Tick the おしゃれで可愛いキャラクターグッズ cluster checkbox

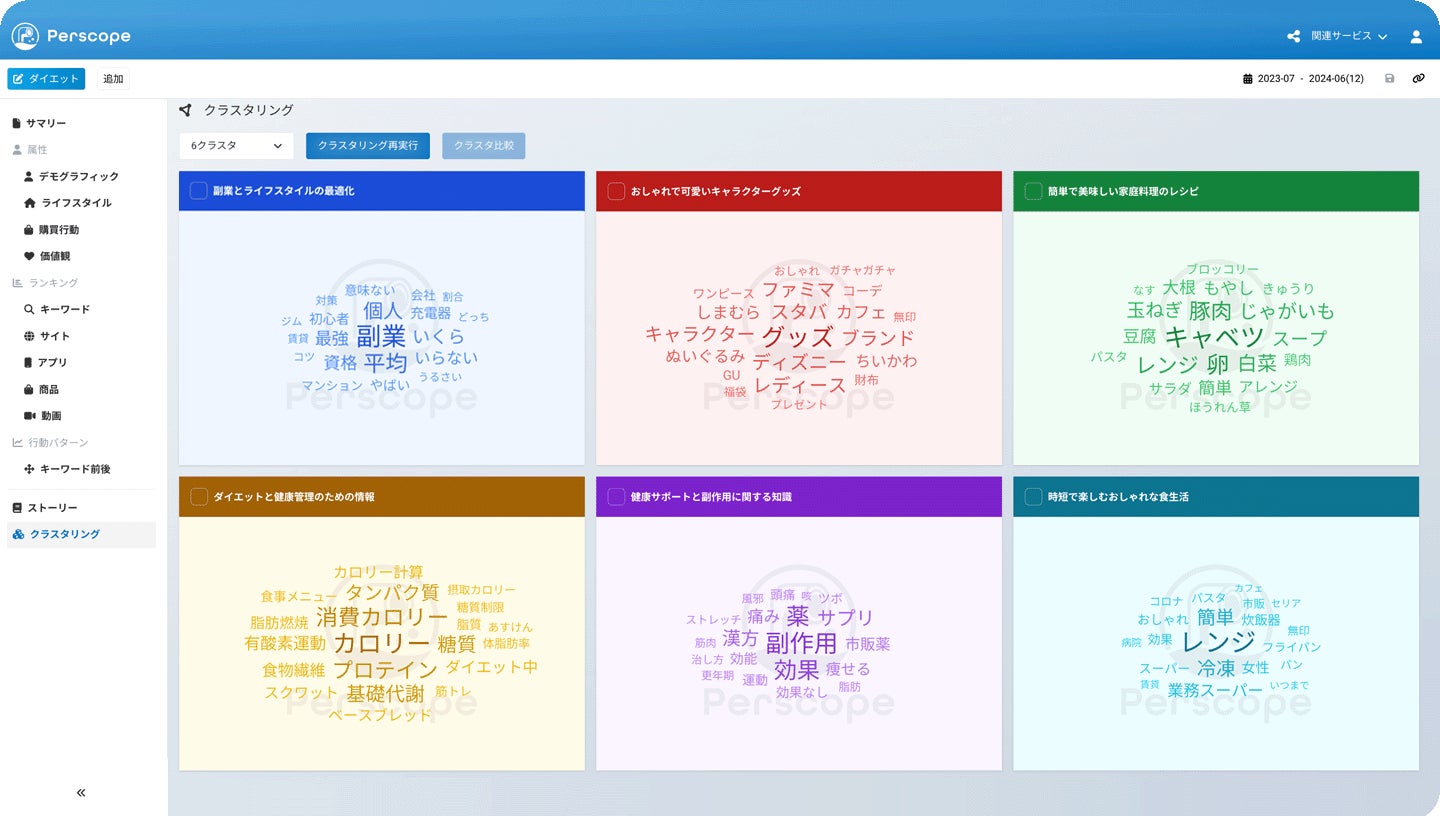click(x=616, y=191)
